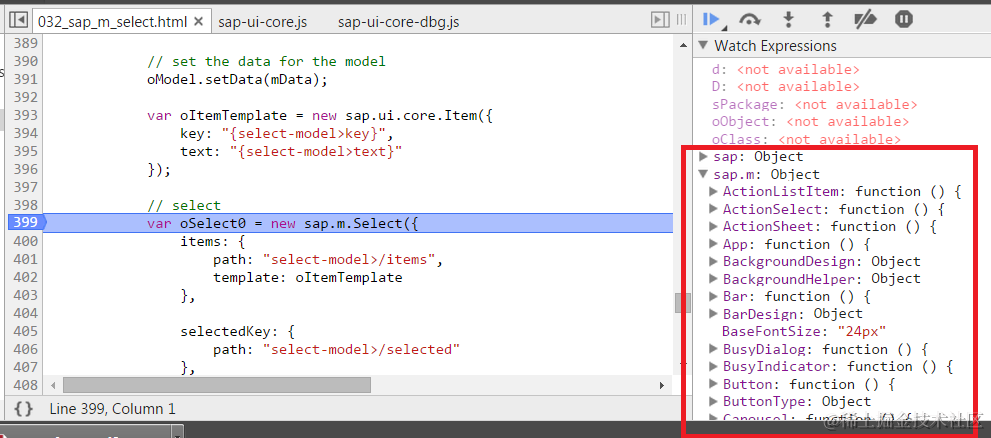991x438 pixels.
Task: Step over next function call
Action: (750, 20)
